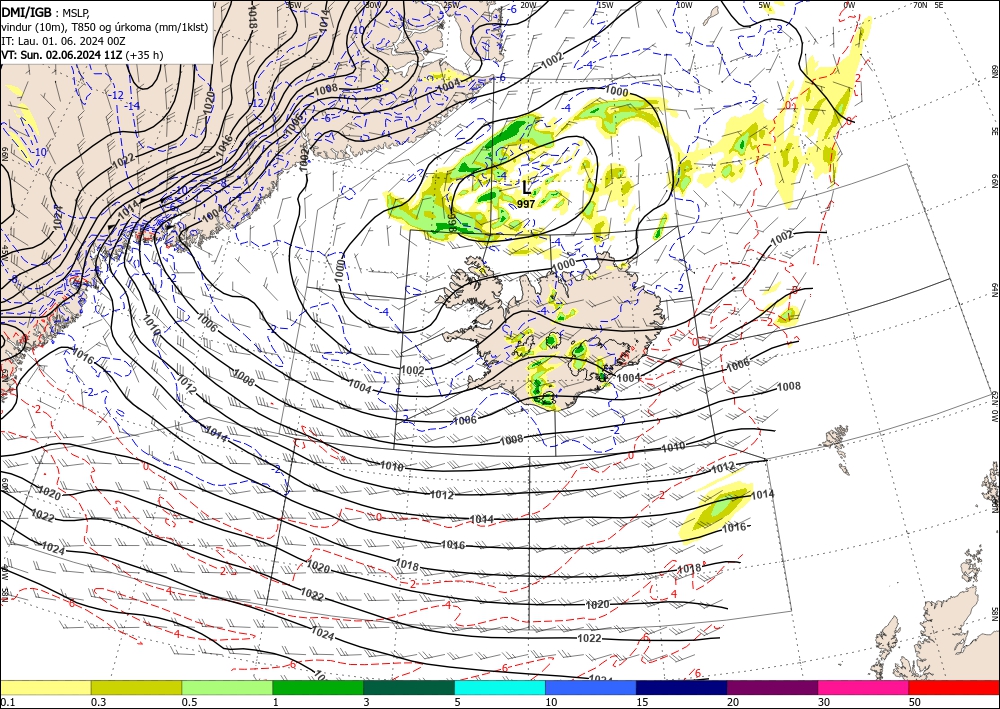Click the "70N" latitude label

pos(920,5)
